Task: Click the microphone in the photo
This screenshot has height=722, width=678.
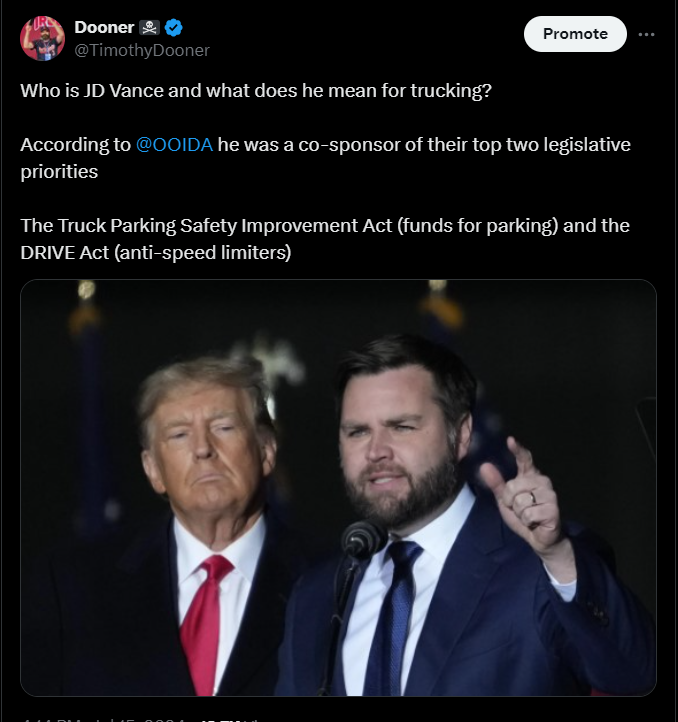Action: point(363,539)
